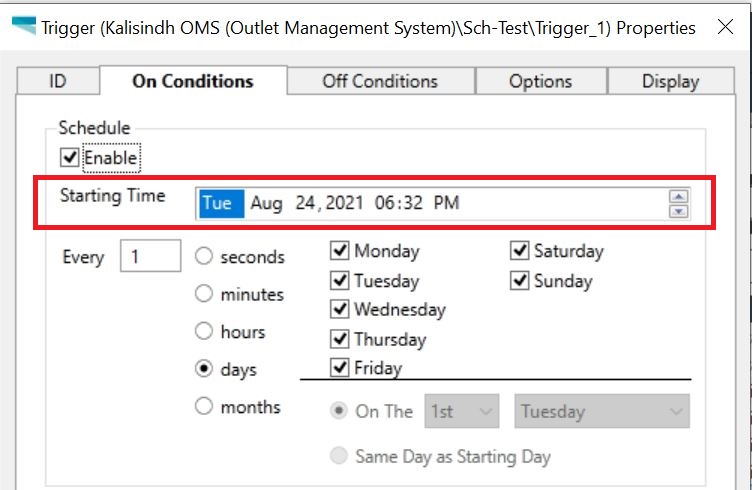Open the Off Conditions tab
Image resolution: width=752 pixels, height=490 pixels.
coord(380,82)
